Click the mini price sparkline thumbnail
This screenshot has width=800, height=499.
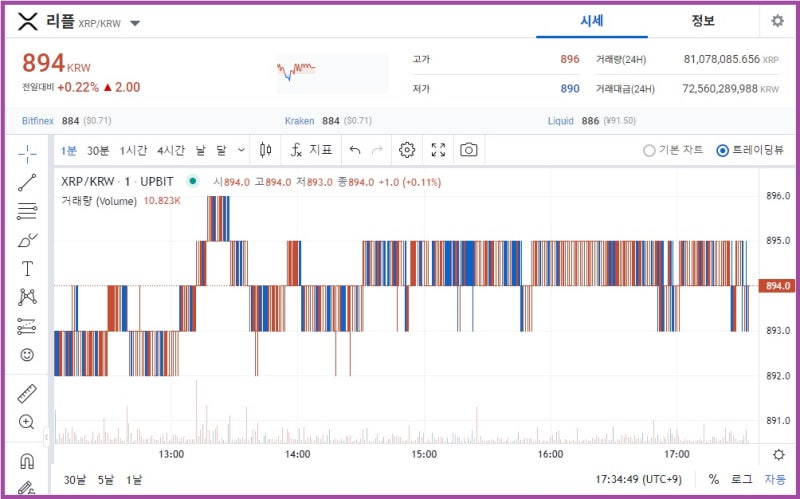coord(332,73)
